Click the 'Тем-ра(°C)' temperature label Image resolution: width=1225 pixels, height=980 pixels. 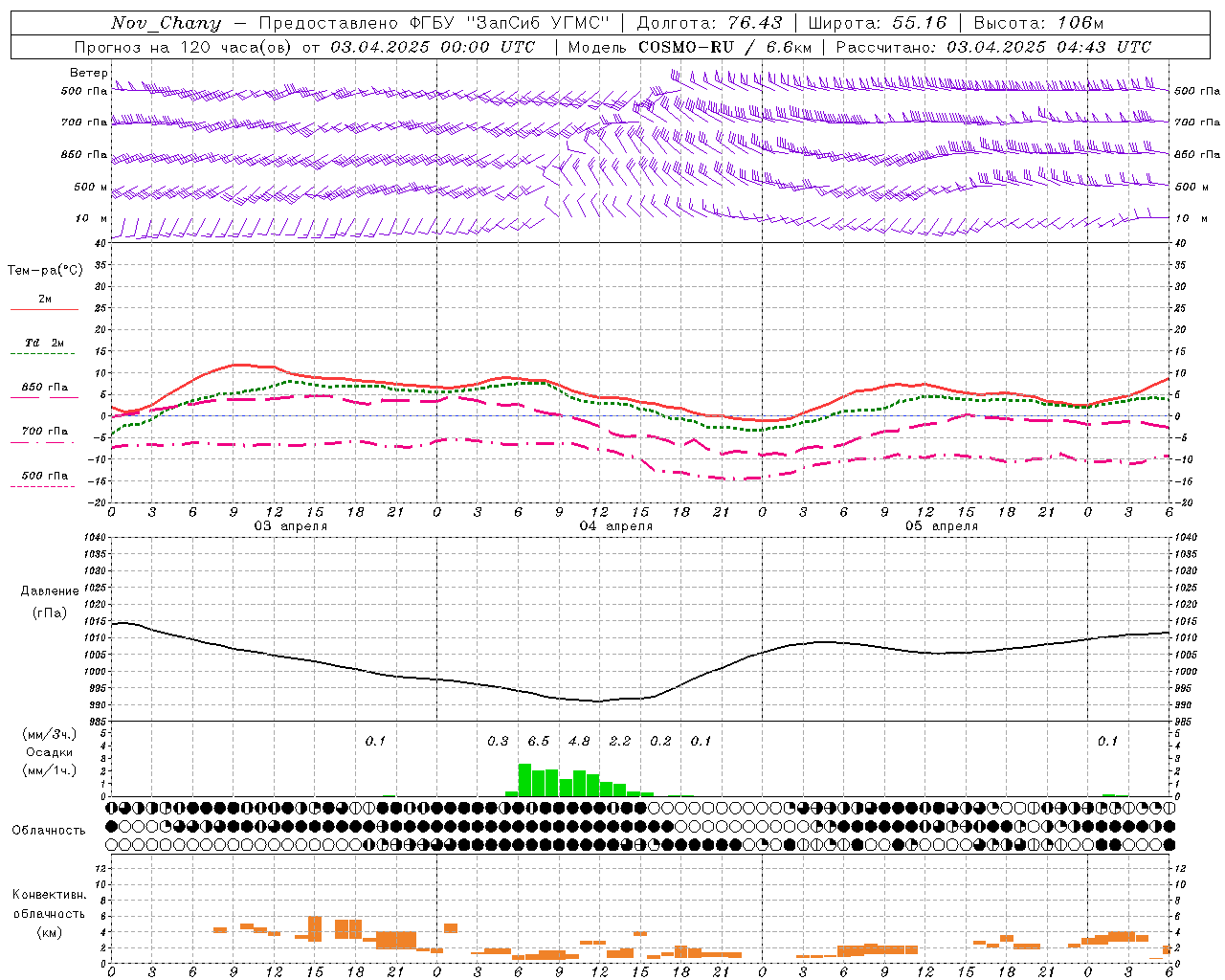45,271
